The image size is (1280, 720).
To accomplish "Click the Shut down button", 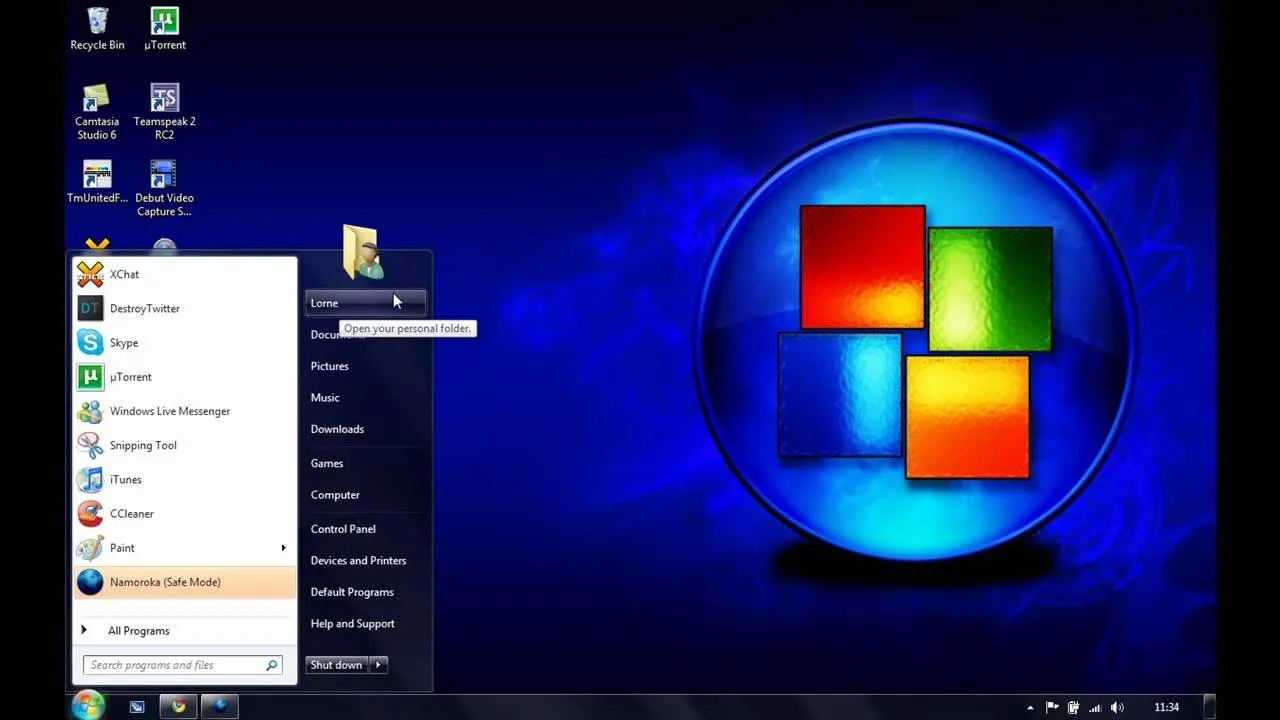I will (x=337, y=665).
